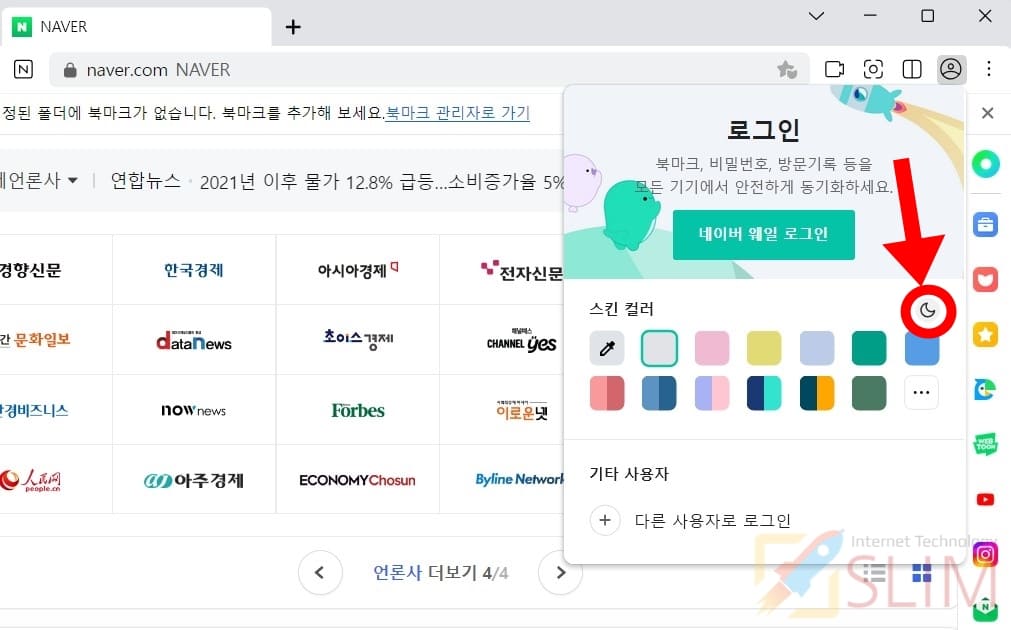Open 연합뉴스 news source link
Screen dimensions: 1011x630
[x=145, y=181]
